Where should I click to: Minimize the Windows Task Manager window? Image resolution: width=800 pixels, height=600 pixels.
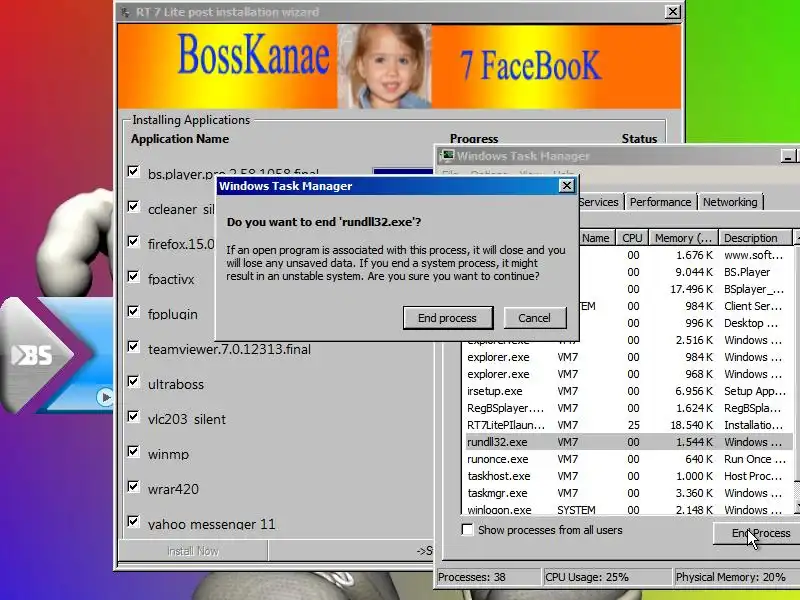(788, 156)
